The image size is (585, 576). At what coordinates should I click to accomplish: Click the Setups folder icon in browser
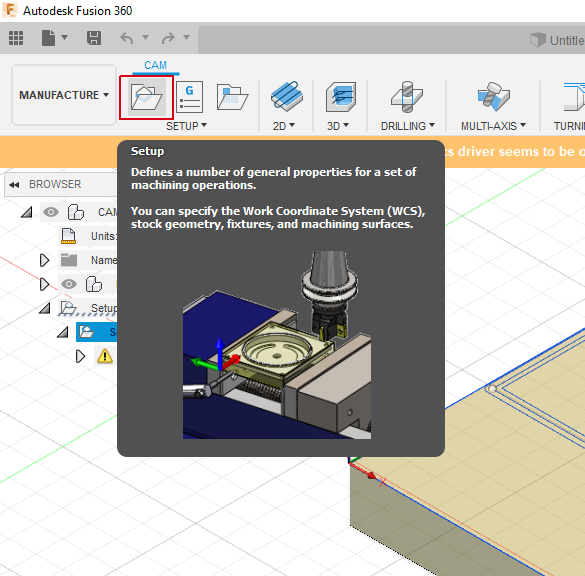69,308
